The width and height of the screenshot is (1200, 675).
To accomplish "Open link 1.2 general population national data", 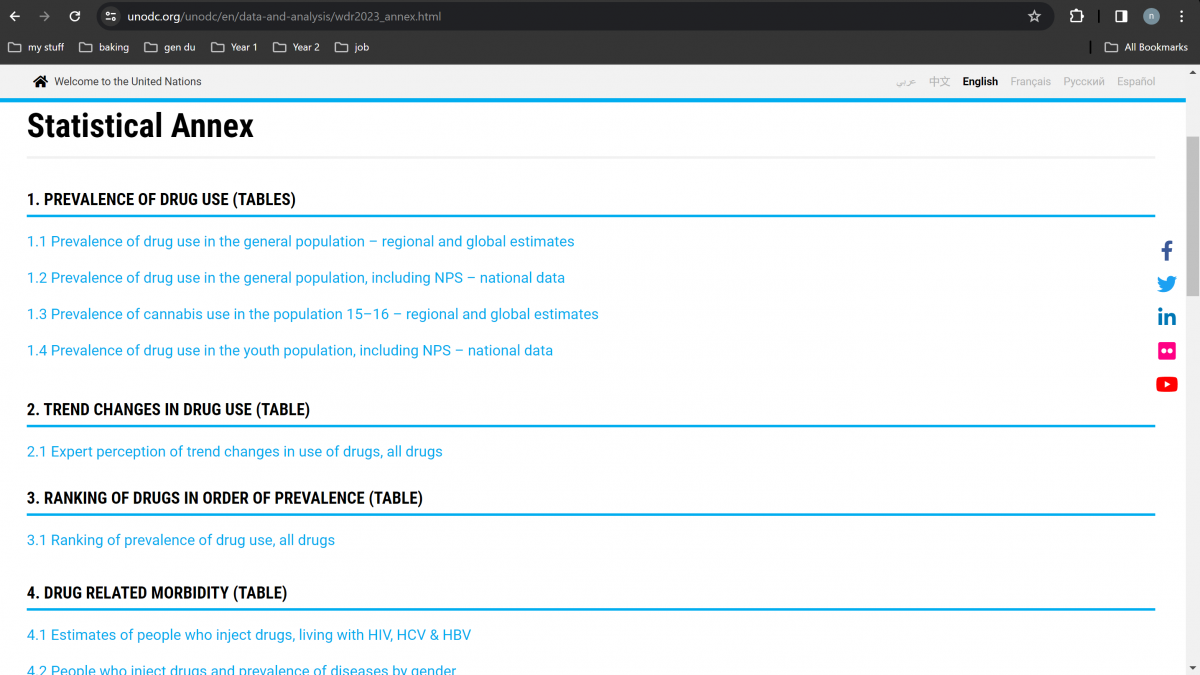I will [296, 278].
